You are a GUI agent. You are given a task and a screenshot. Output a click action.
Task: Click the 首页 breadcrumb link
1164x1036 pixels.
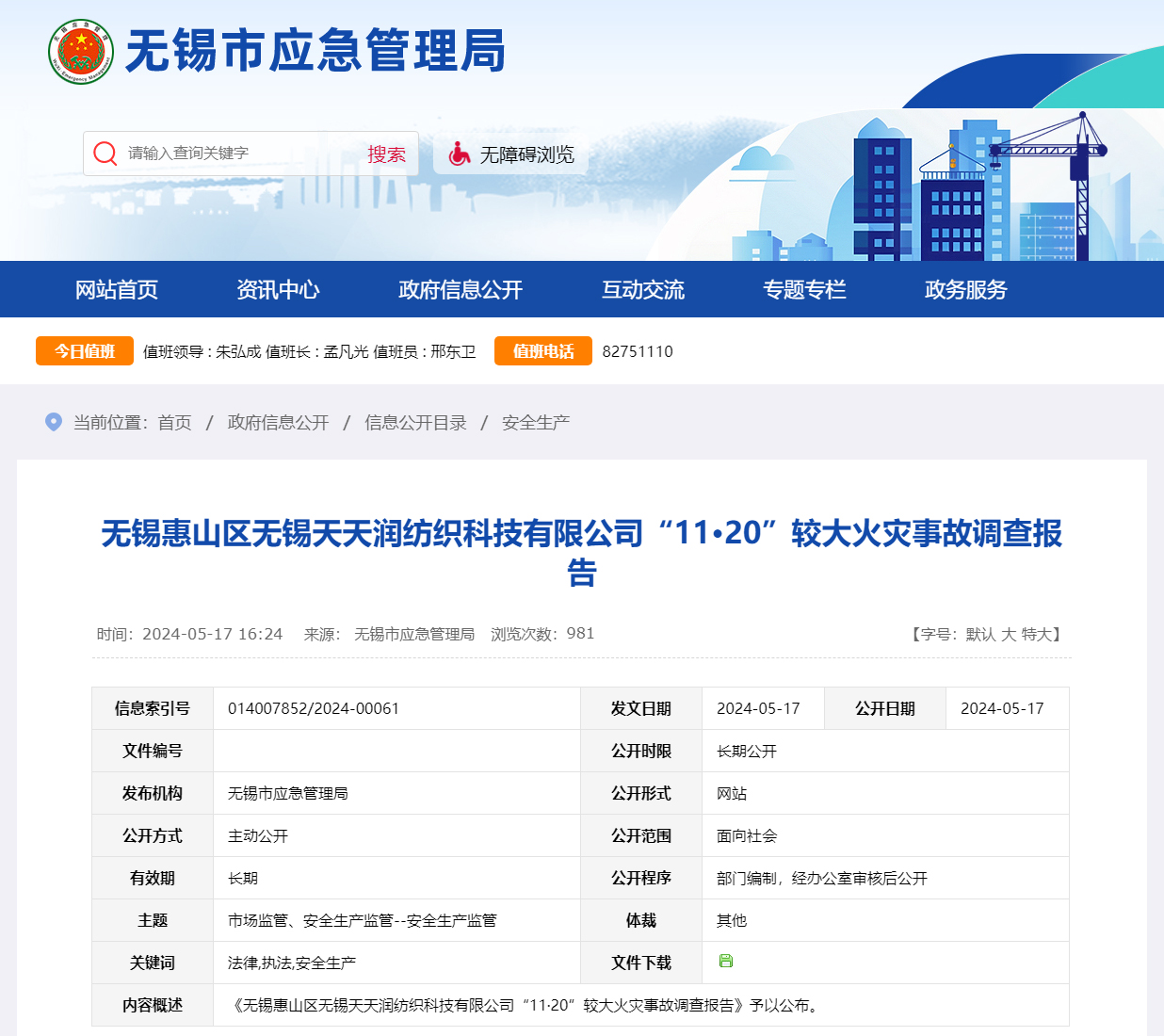tap(175, 423)
